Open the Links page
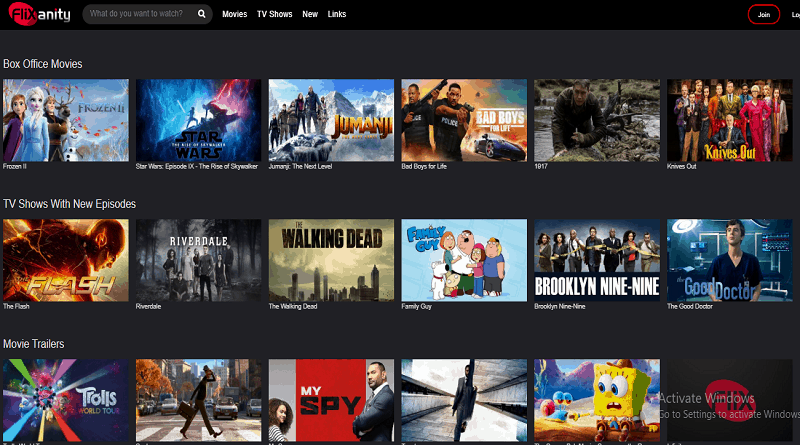 tap(336, 15)
